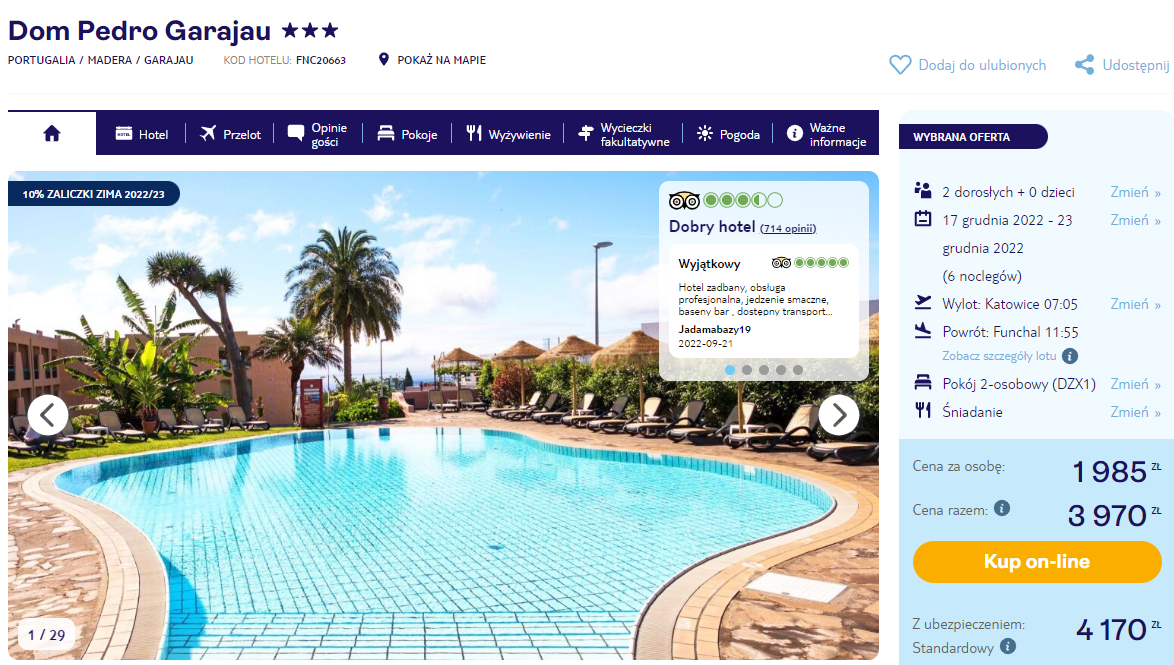This screenshot has height=665, width=1174.
Task: Select the second review carousel dot
Action: coord(746,370)
